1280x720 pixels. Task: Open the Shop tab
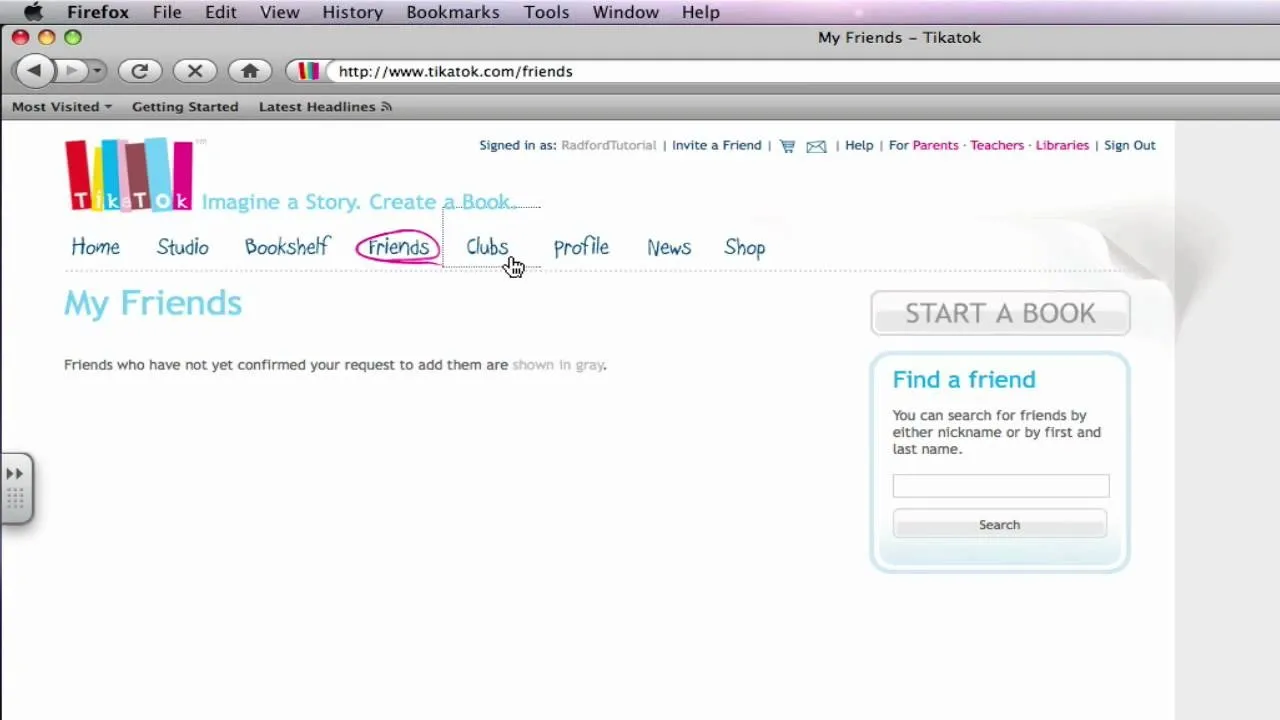point(744,248)
